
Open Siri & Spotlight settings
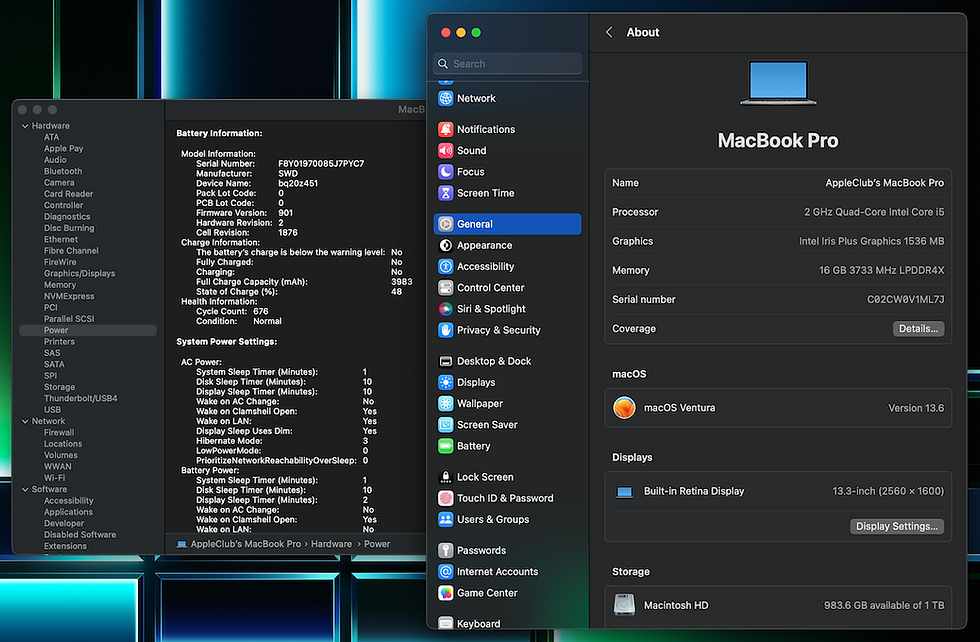507,309
